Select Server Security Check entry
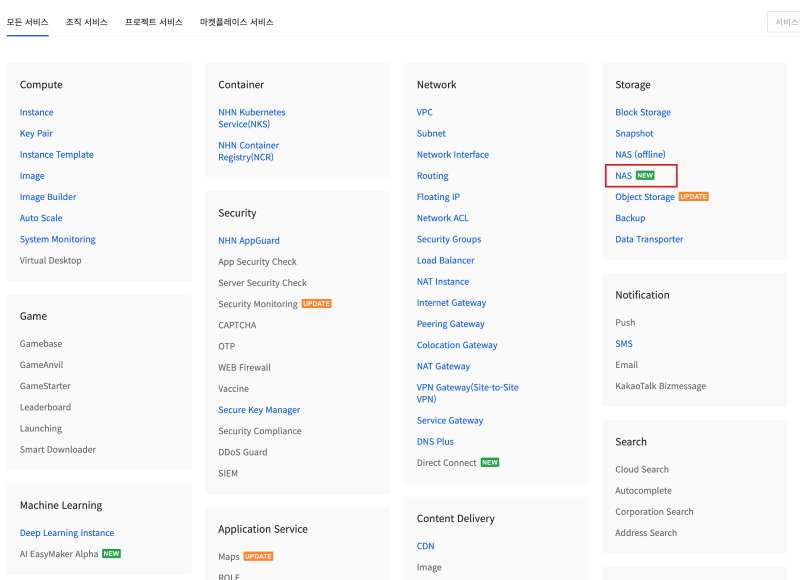Screen dimensions: 800x580 (263, 283)
